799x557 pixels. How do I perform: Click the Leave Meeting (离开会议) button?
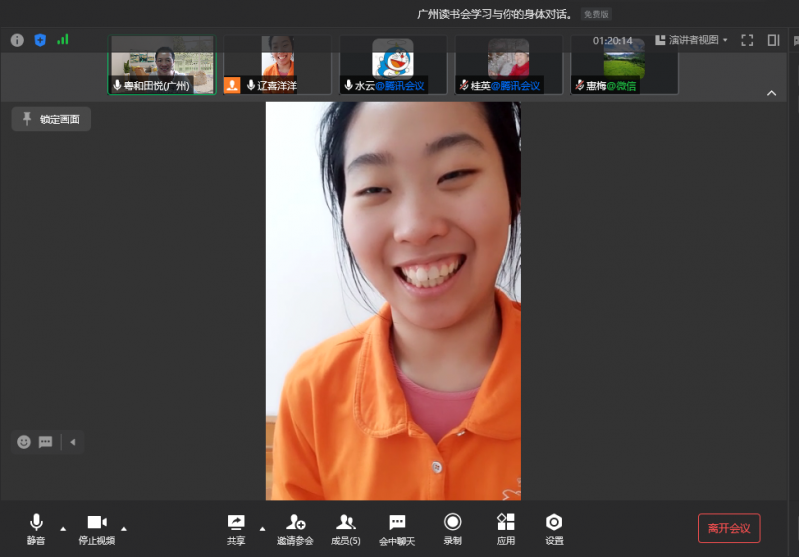coord(729,528)
